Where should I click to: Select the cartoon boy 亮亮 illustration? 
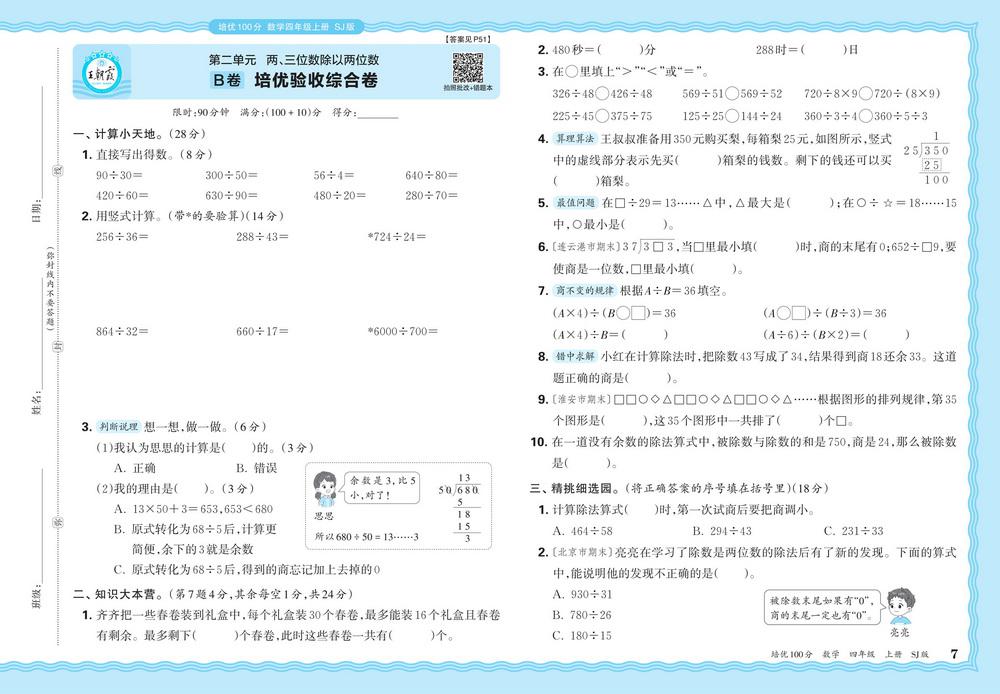[900, 606]
